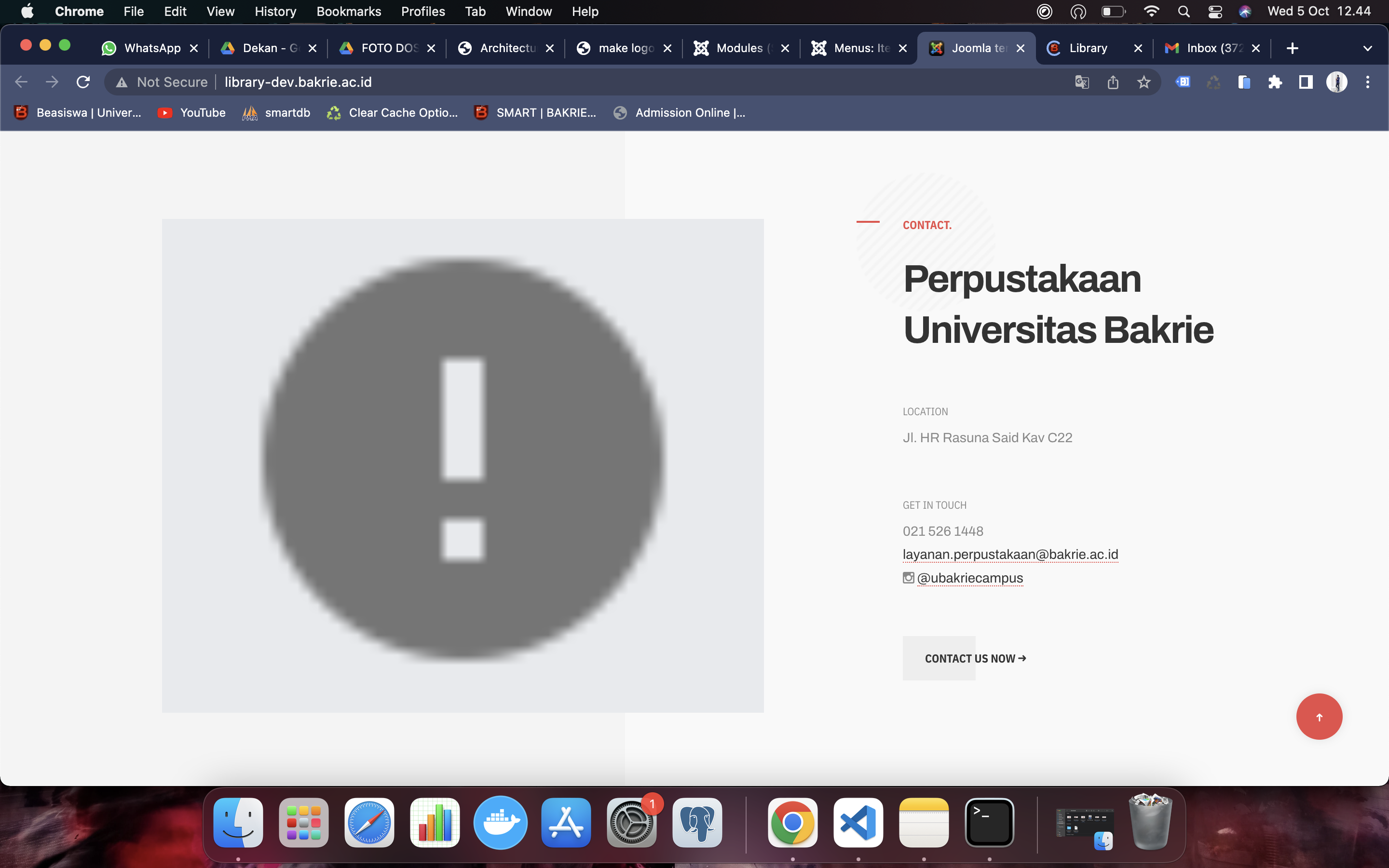This screenshot has width=1389, height=868.
Task: Click the share page icon in address bar
Action: click(1112, 82)
